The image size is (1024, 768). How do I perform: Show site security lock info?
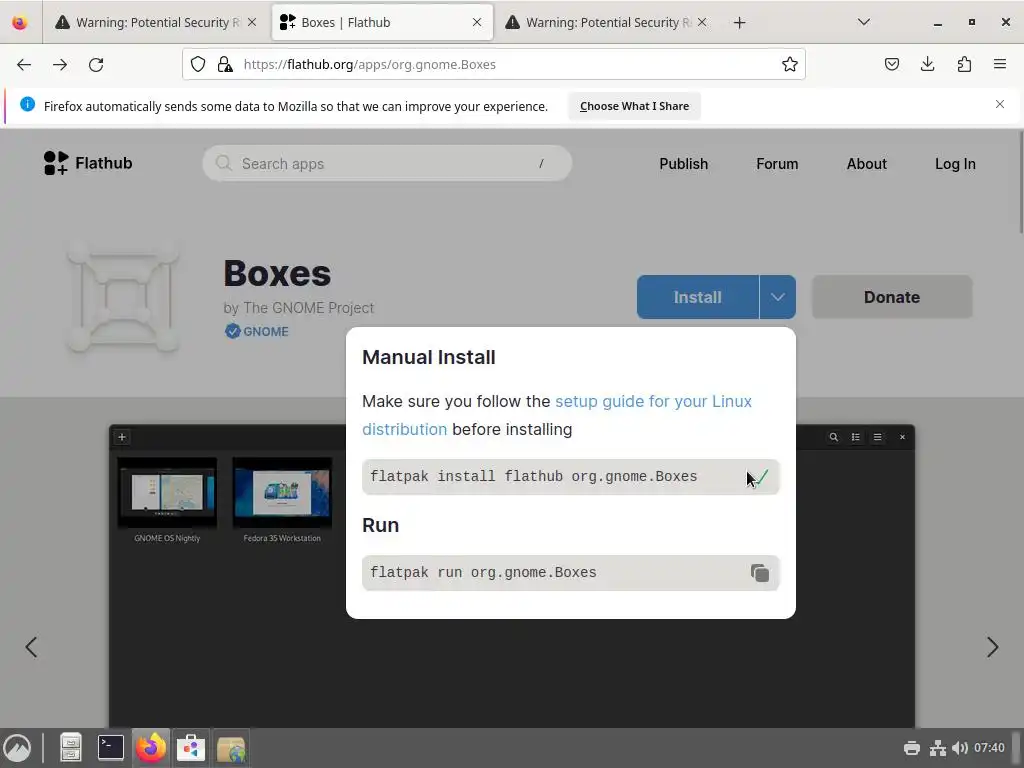pyautogui.click(x=225, y=64)
